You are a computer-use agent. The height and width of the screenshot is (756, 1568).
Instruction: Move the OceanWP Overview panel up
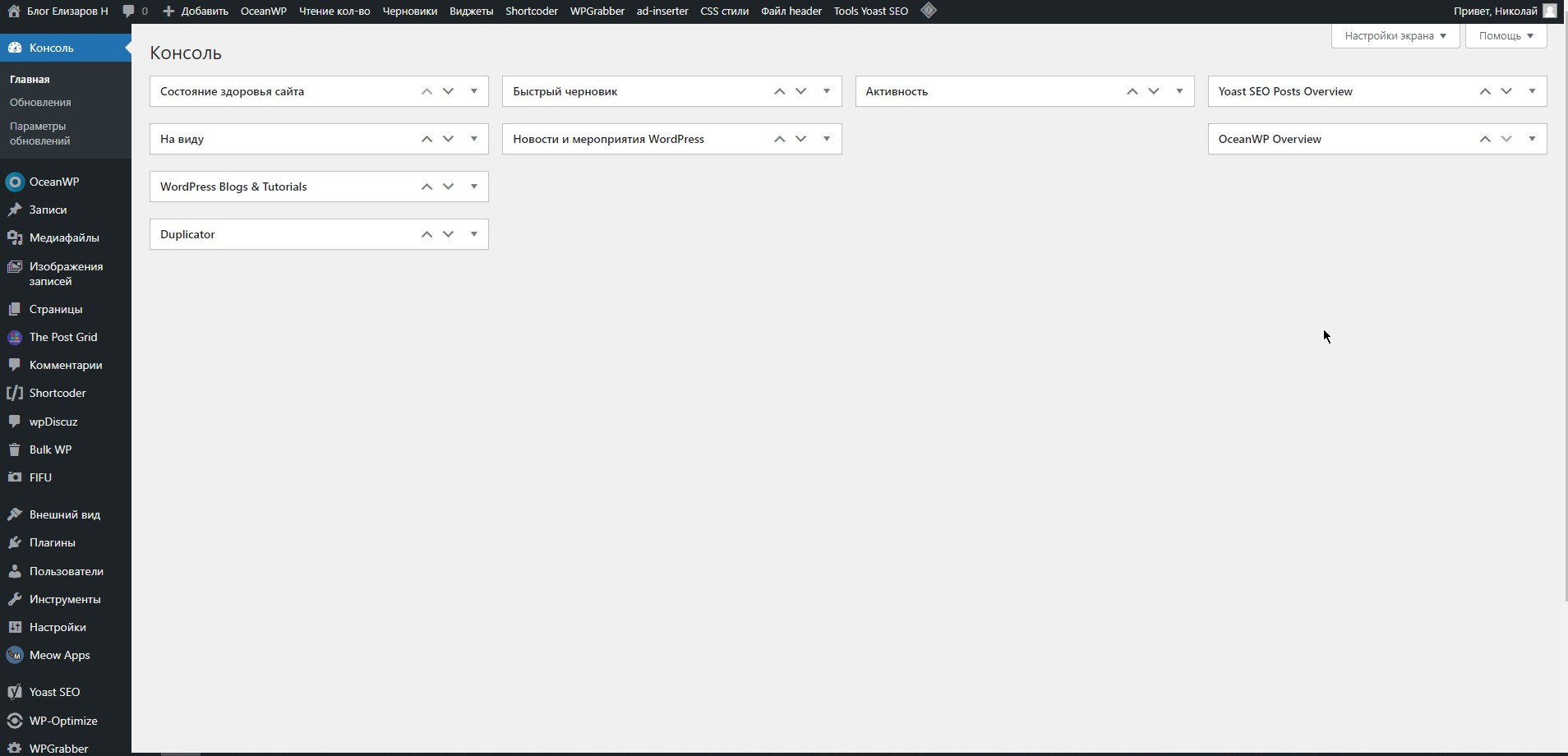[x=1484, y=139]
